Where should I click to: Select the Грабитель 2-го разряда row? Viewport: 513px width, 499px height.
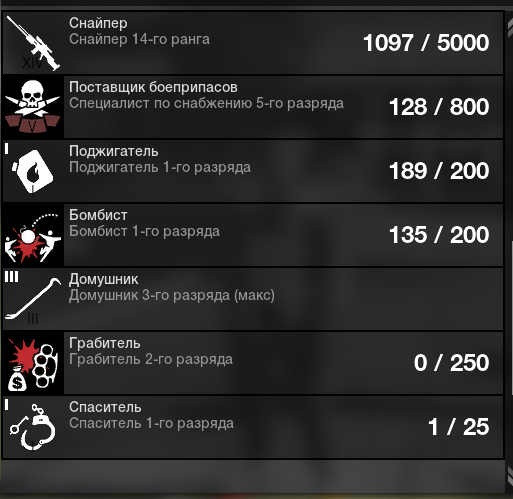pyautogui.click(x=253, y=363)
